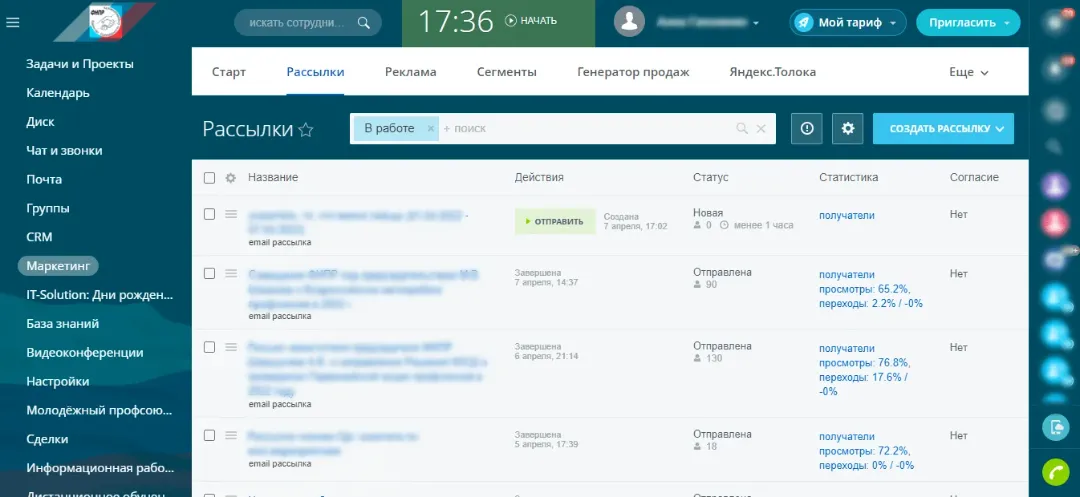Viewport: 1080px width, 497px height.
Task: Click the rocket icon in Мой тариф
Action: (x=803, y=23)
